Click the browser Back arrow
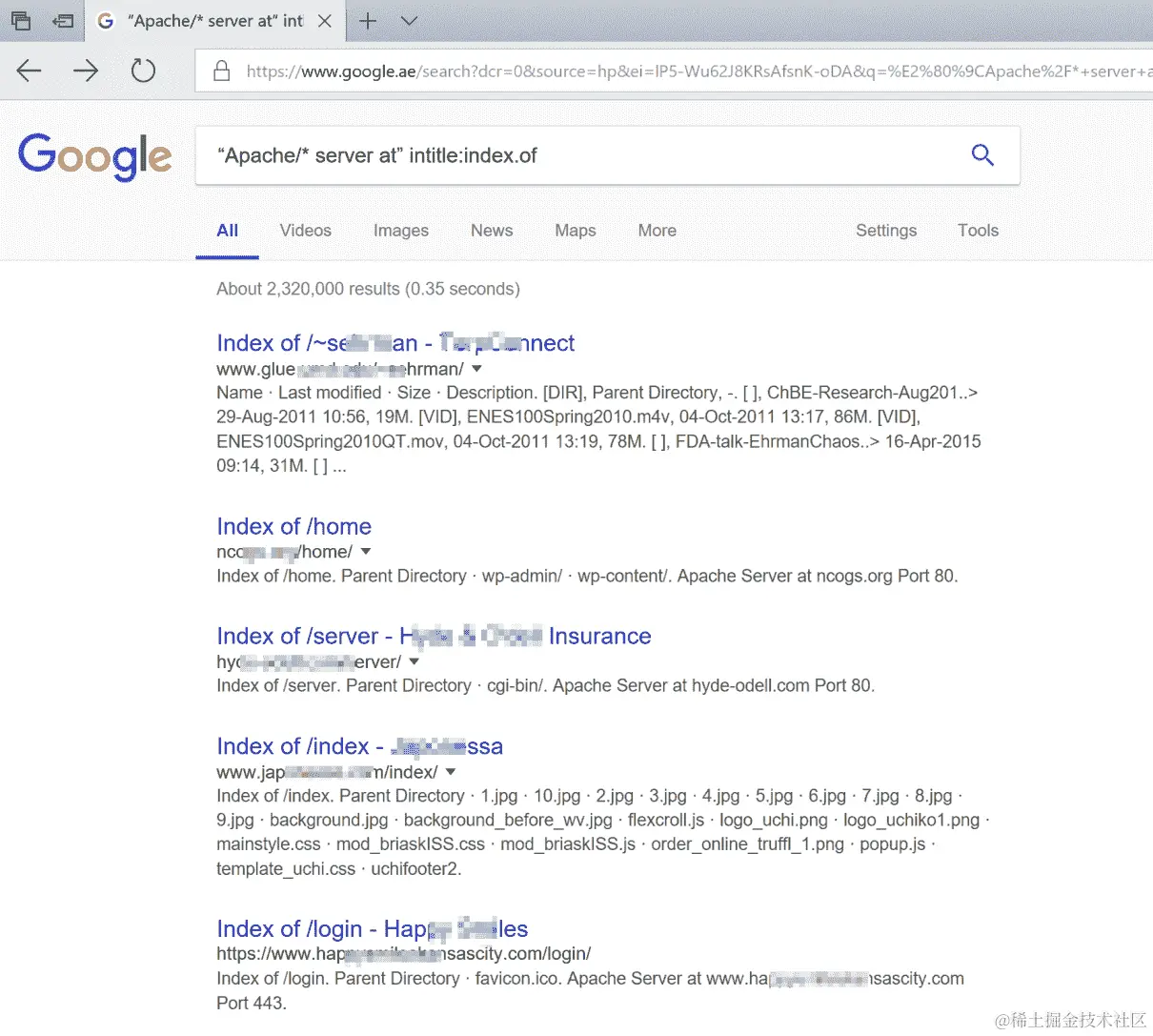Screen dimensions: 1153x1036 pyautogui.click(x=30, y=71)
